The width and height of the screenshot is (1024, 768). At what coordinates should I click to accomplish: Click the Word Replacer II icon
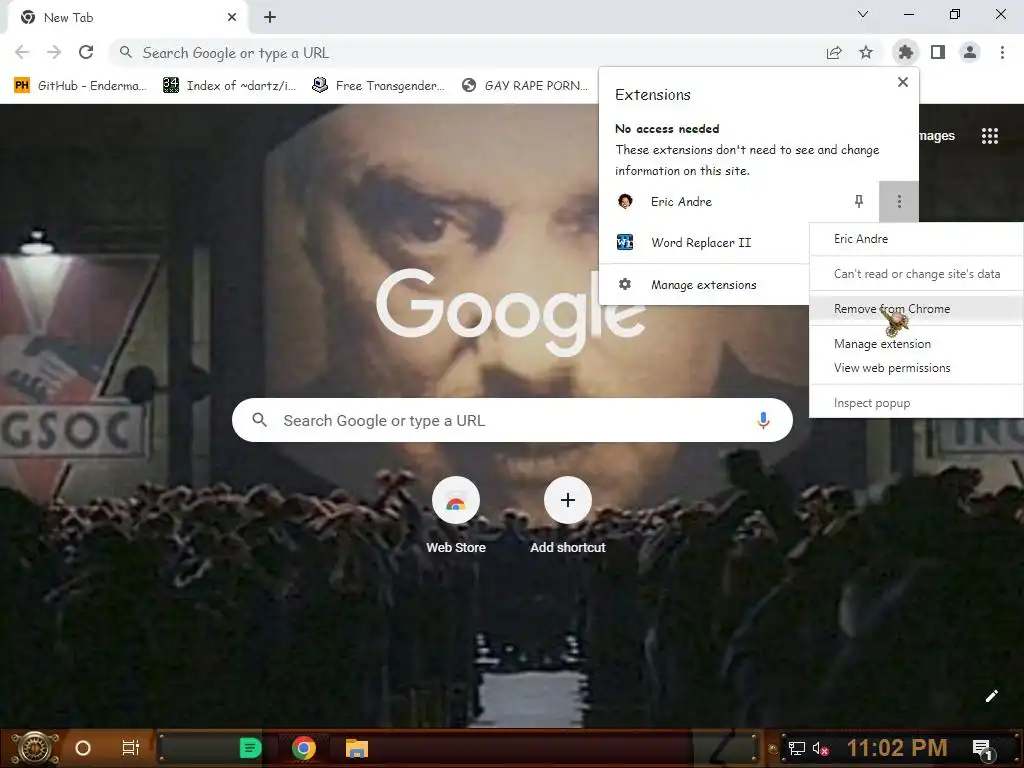(625, 242)
